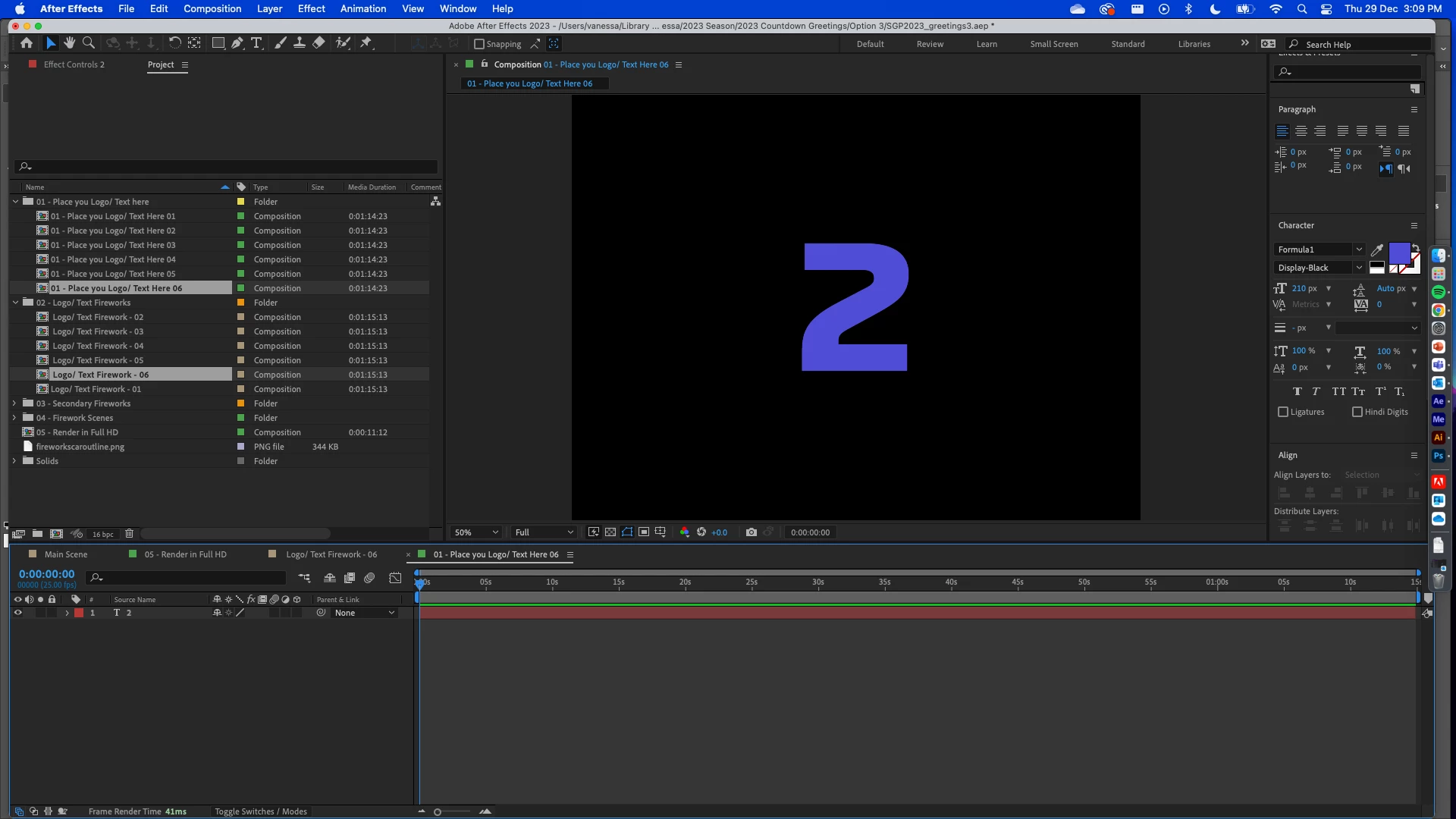Select the Pen tool
This screenshot has height=819, width=1456.
coord(237,43)
